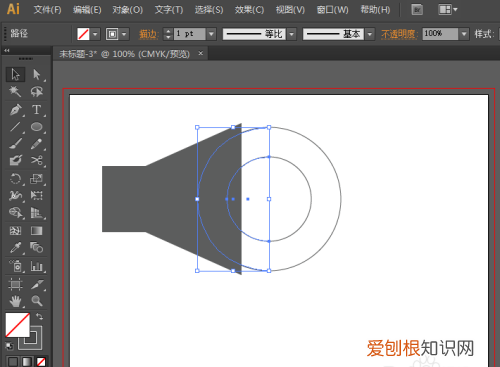
Task: Activate the Zoom tool
Action: 37,301
